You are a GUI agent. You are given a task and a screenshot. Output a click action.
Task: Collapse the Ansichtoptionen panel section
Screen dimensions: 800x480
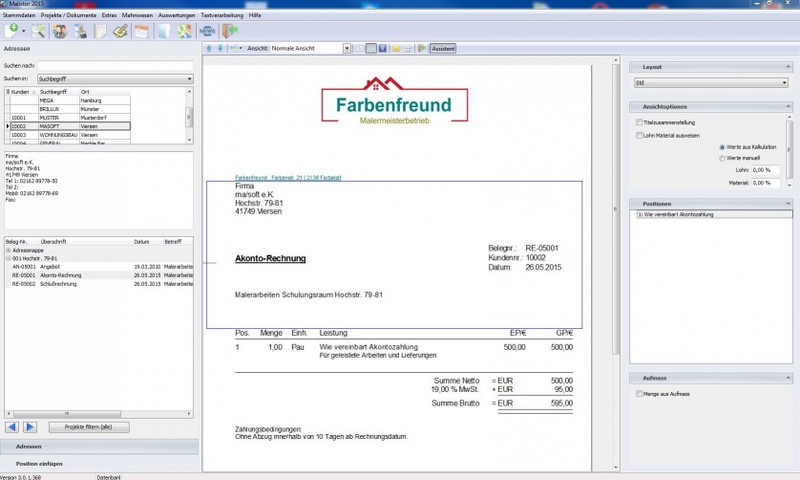tap(788, 107)
